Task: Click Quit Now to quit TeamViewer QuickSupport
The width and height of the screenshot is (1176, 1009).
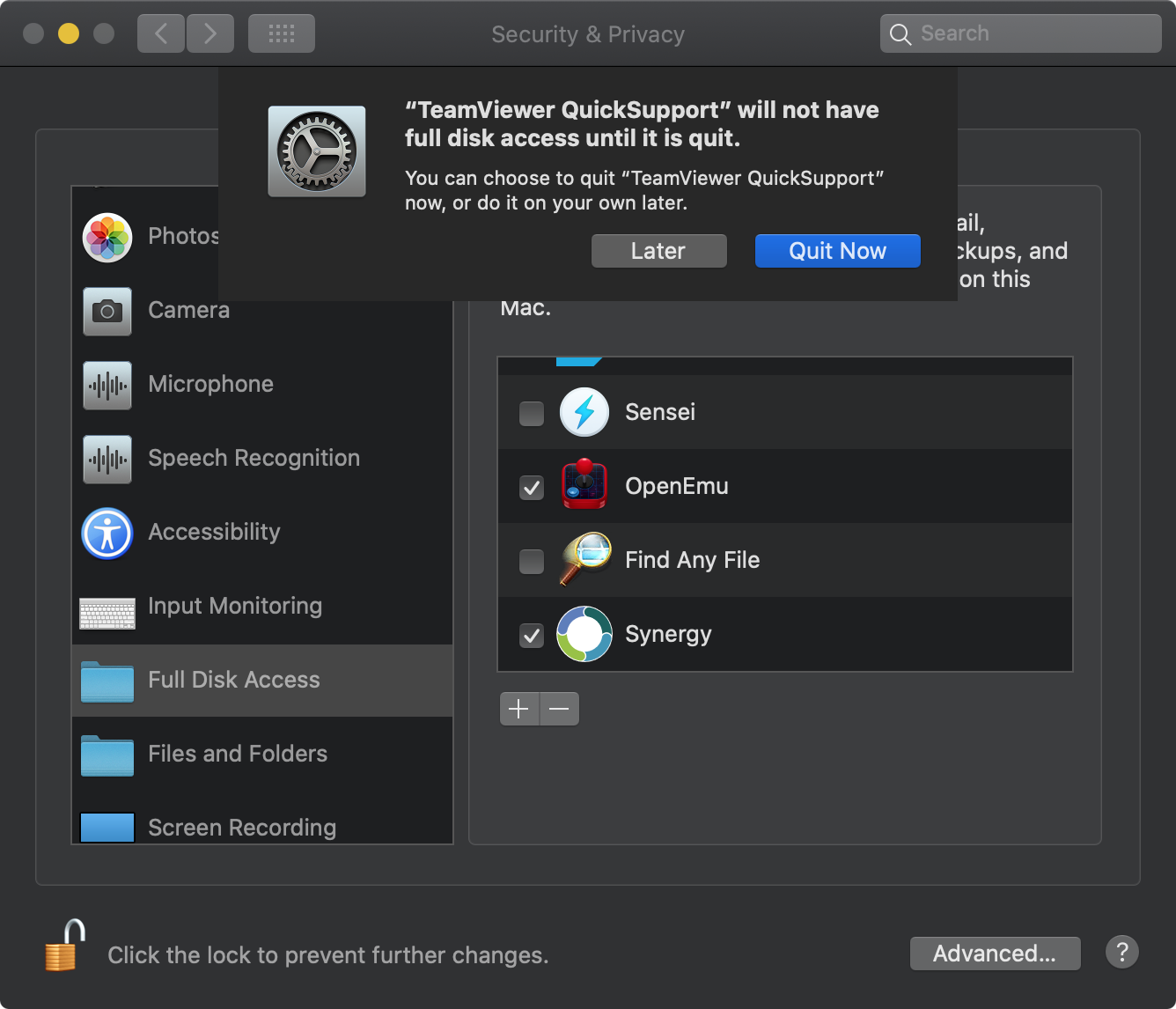Action: (838, 251)
